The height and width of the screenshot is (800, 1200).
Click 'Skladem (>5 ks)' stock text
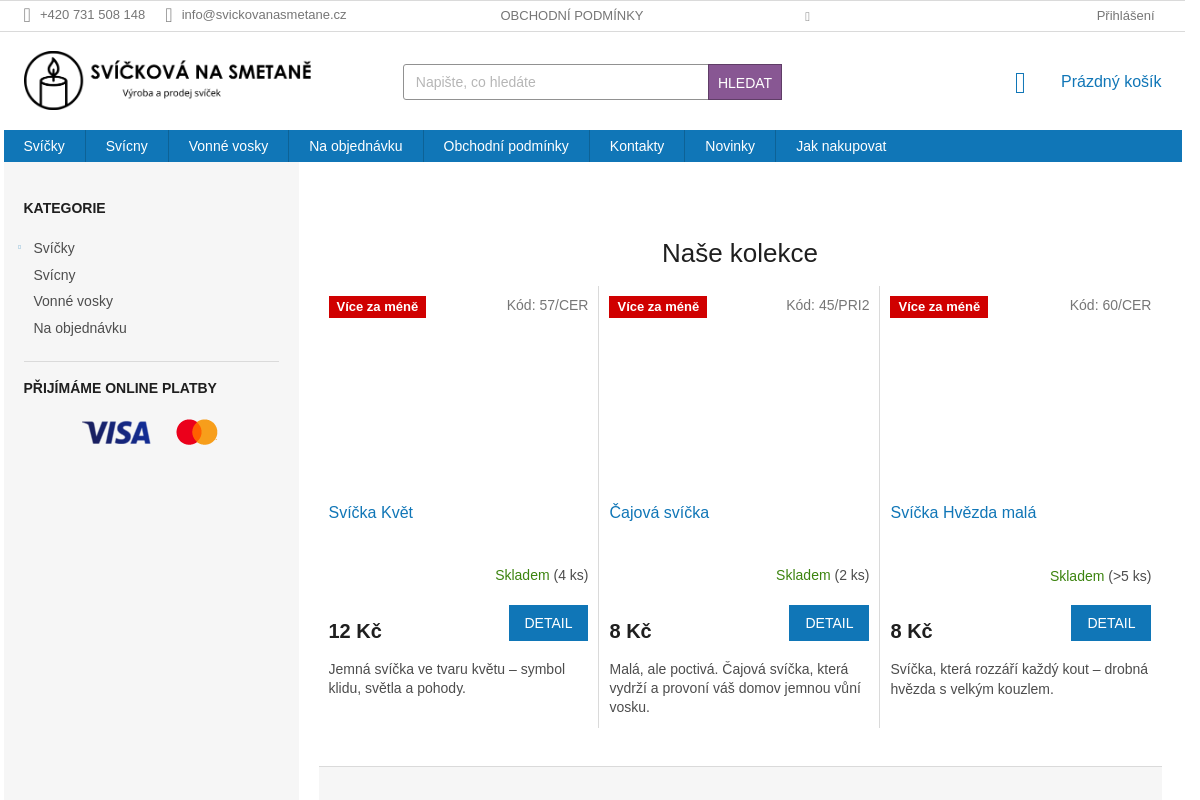(1100, 576)
